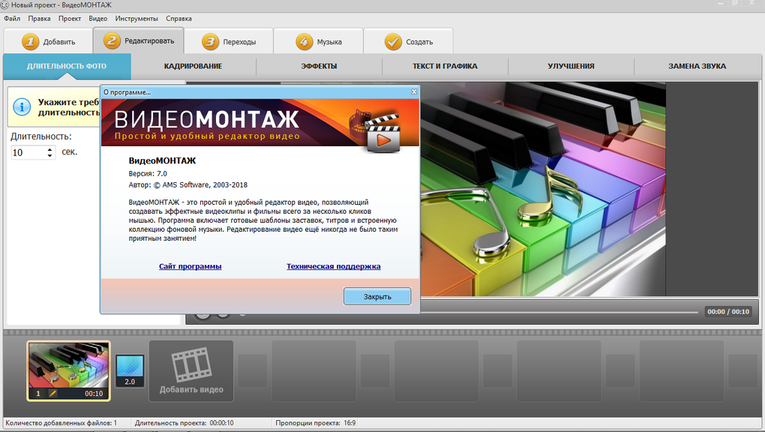
Task: Open the Файл menu
Action: point(12,19)
